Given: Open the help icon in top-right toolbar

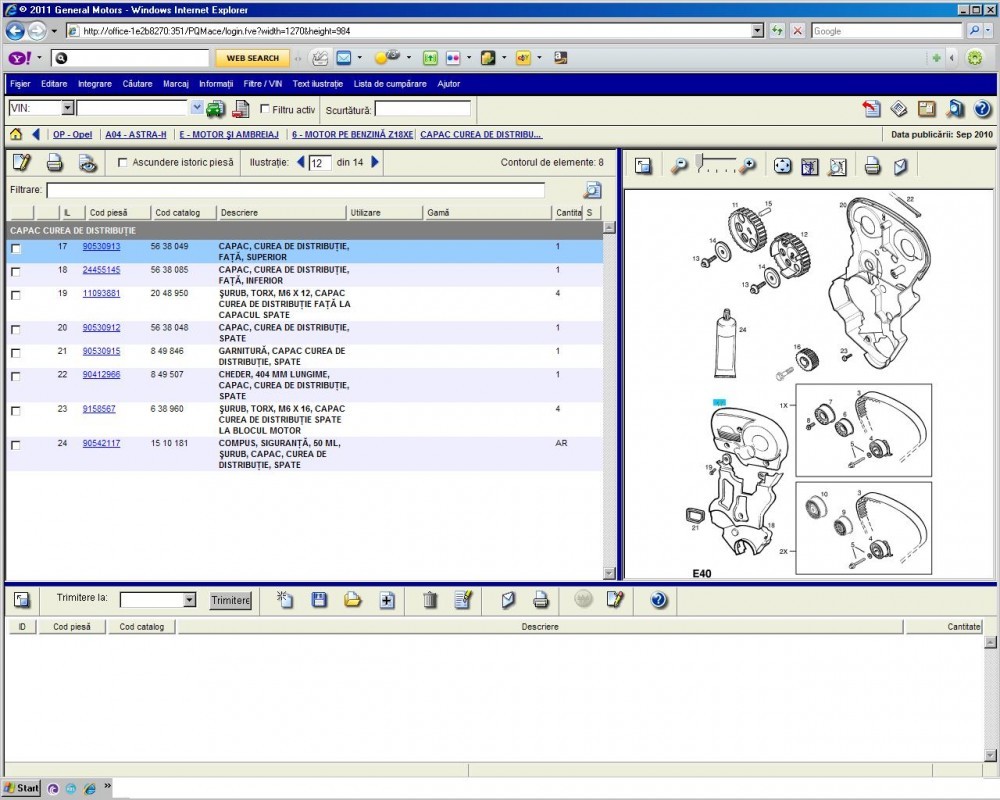Looking at the screenshot, I should 982,109.
